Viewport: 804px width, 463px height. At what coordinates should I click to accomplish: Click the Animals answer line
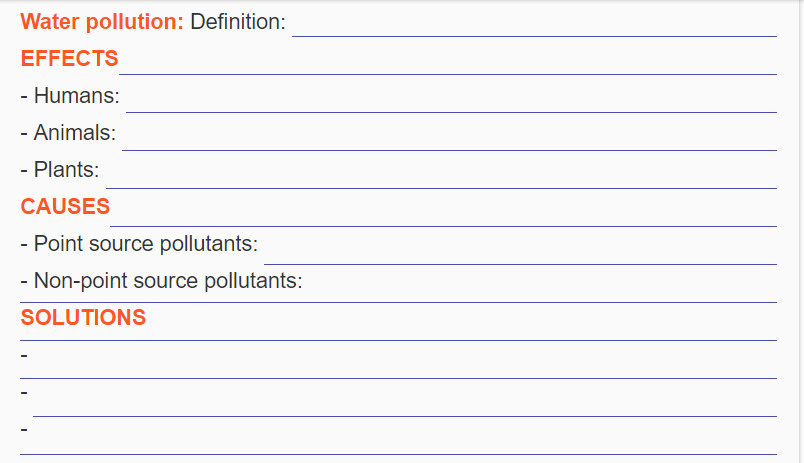point(449,137)
